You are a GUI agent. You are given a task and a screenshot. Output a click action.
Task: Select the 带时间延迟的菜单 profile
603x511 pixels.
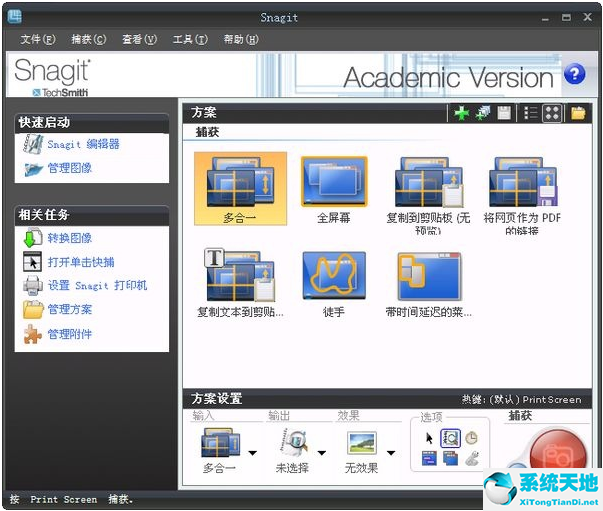429,284
